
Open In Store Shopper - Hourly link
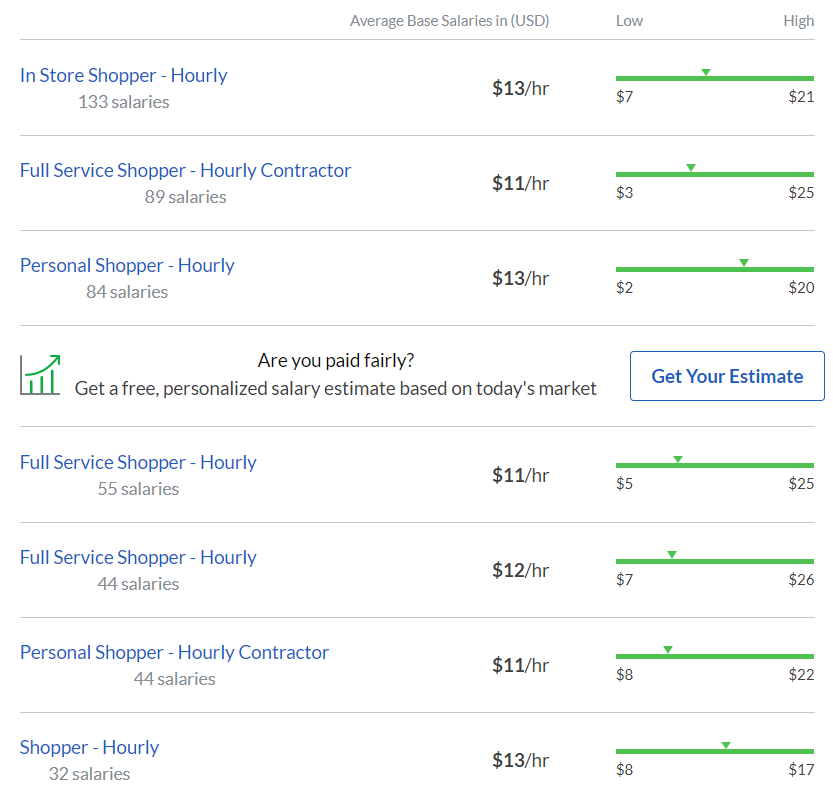[x=123, y=75]
